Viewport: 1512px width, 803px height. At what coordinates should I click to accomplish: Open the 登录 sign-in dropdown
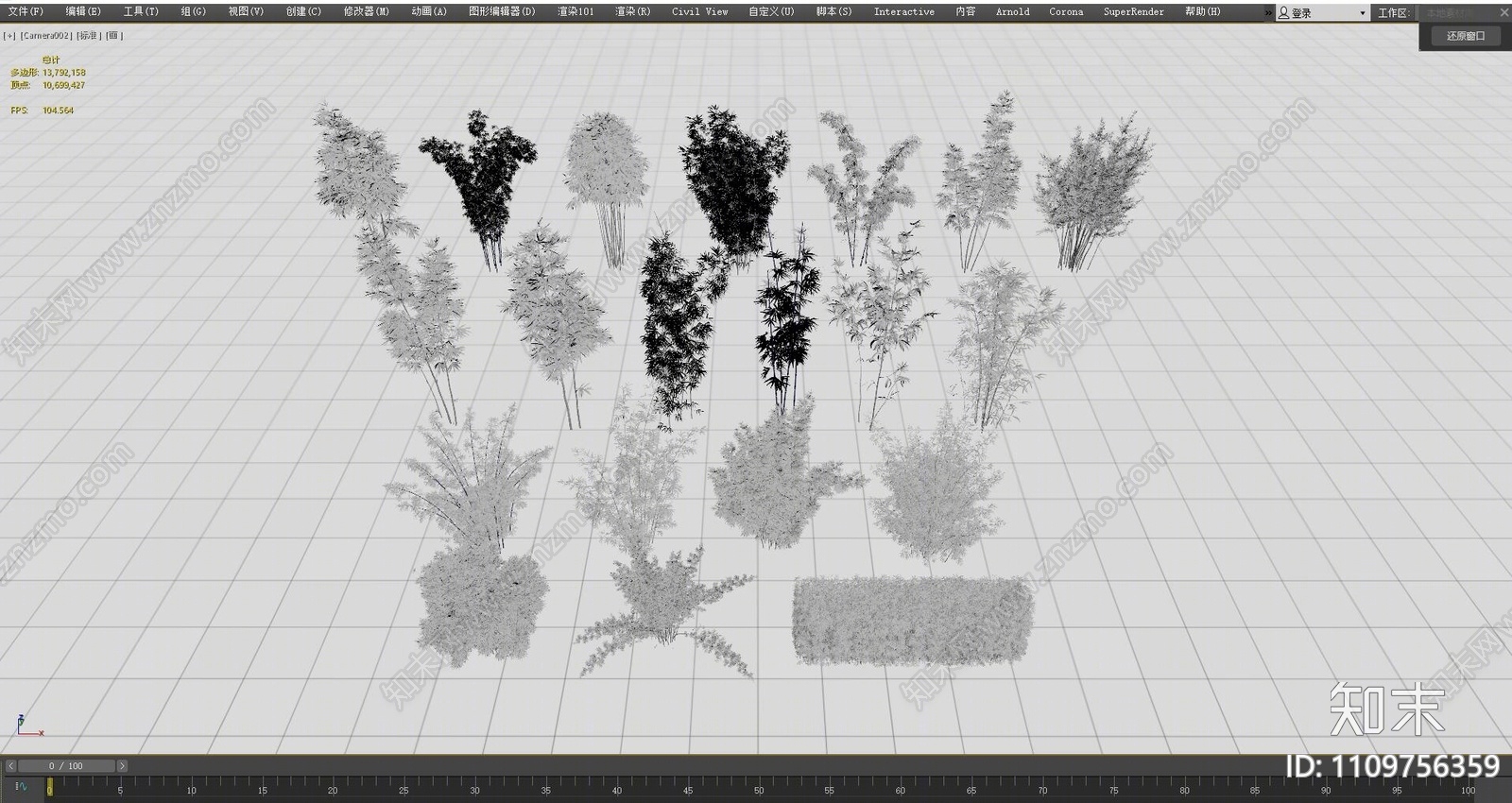[1322, 13]
